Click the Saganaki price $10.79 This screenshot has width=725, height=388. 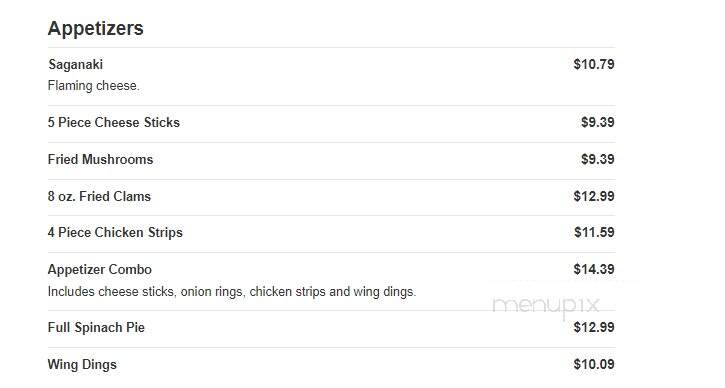(x=594, y=64)
